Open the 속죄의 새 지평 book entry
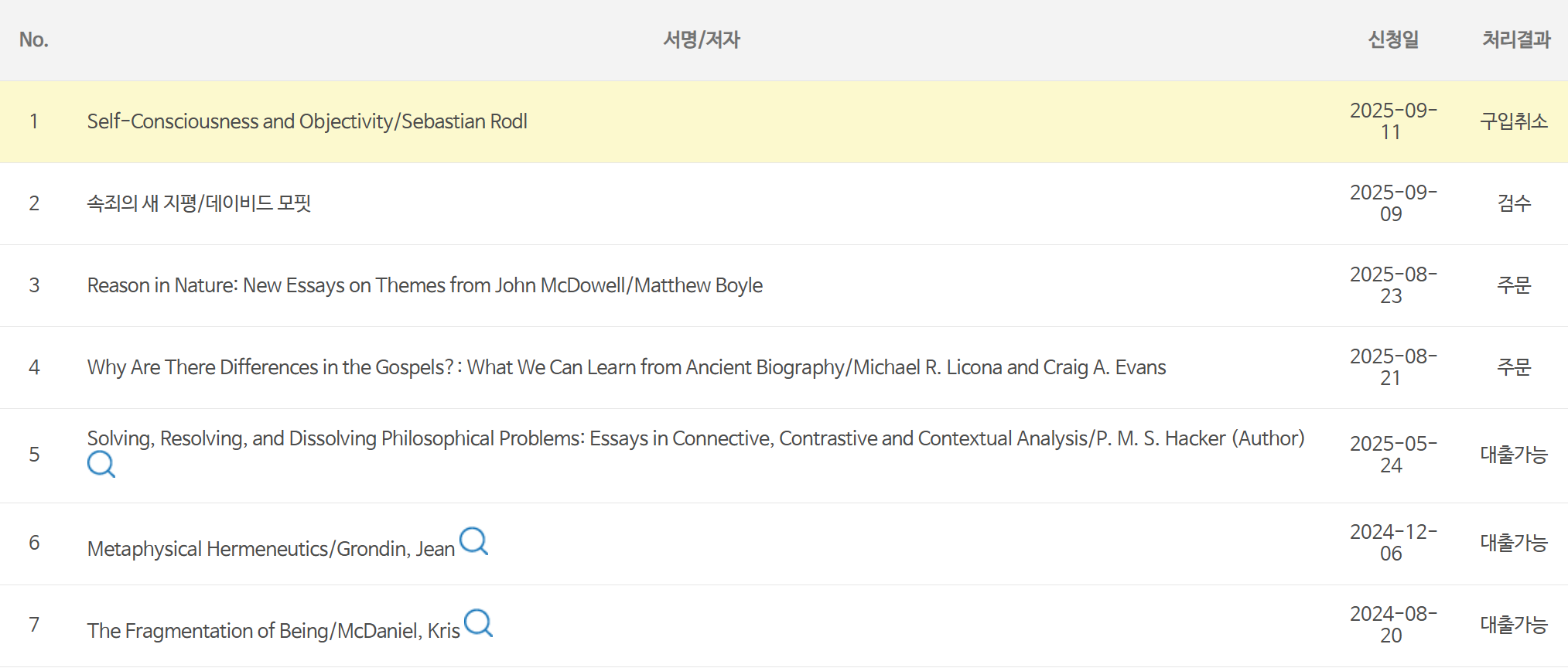Screen dimensions: 1568x668 199,203
